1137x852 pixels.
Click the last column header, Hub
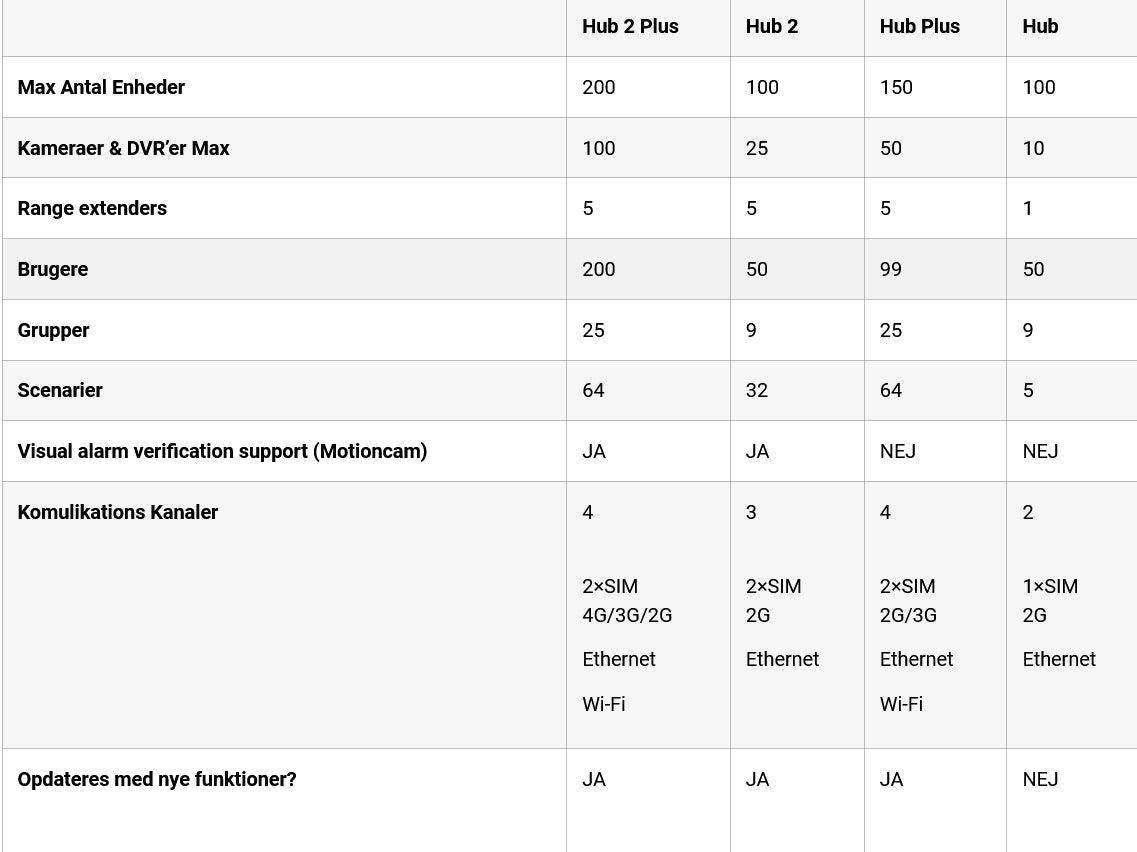pos(1040,27)
